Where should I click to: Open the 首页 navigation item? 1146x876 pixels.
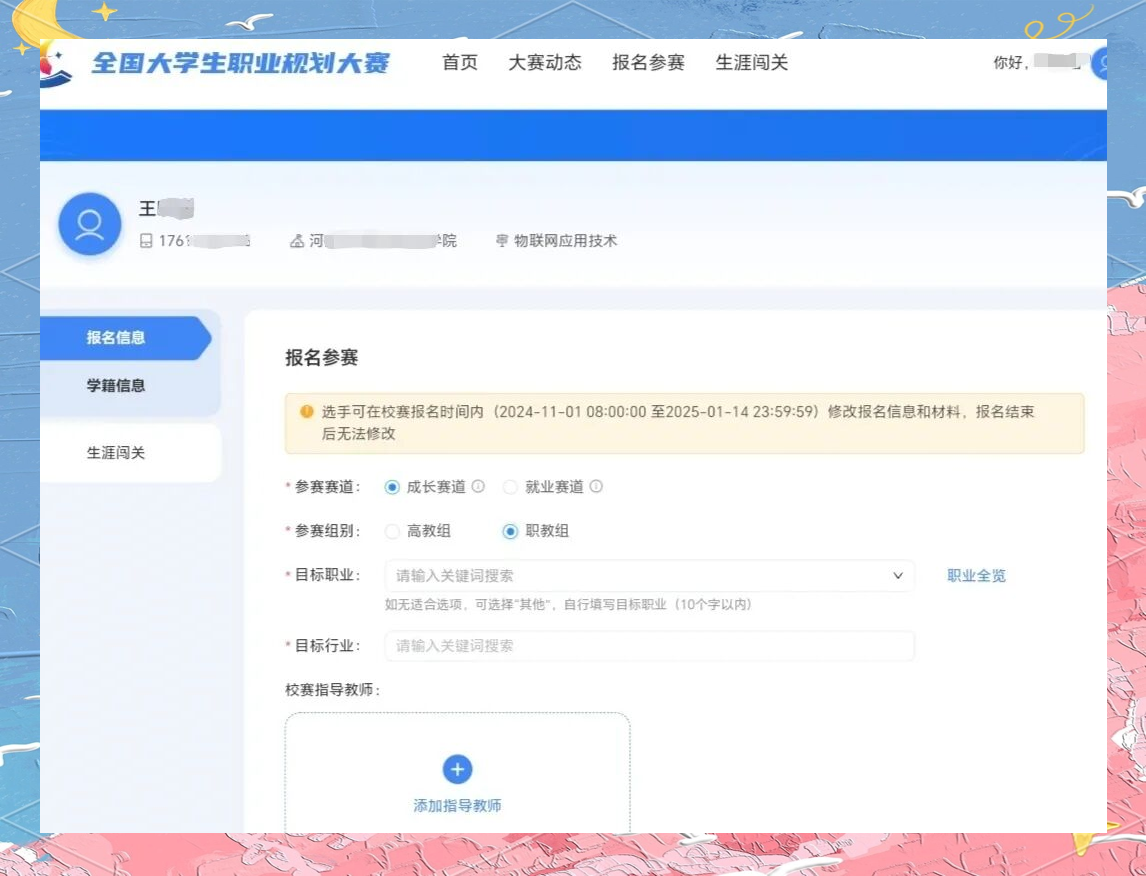(x=459, y=63)
